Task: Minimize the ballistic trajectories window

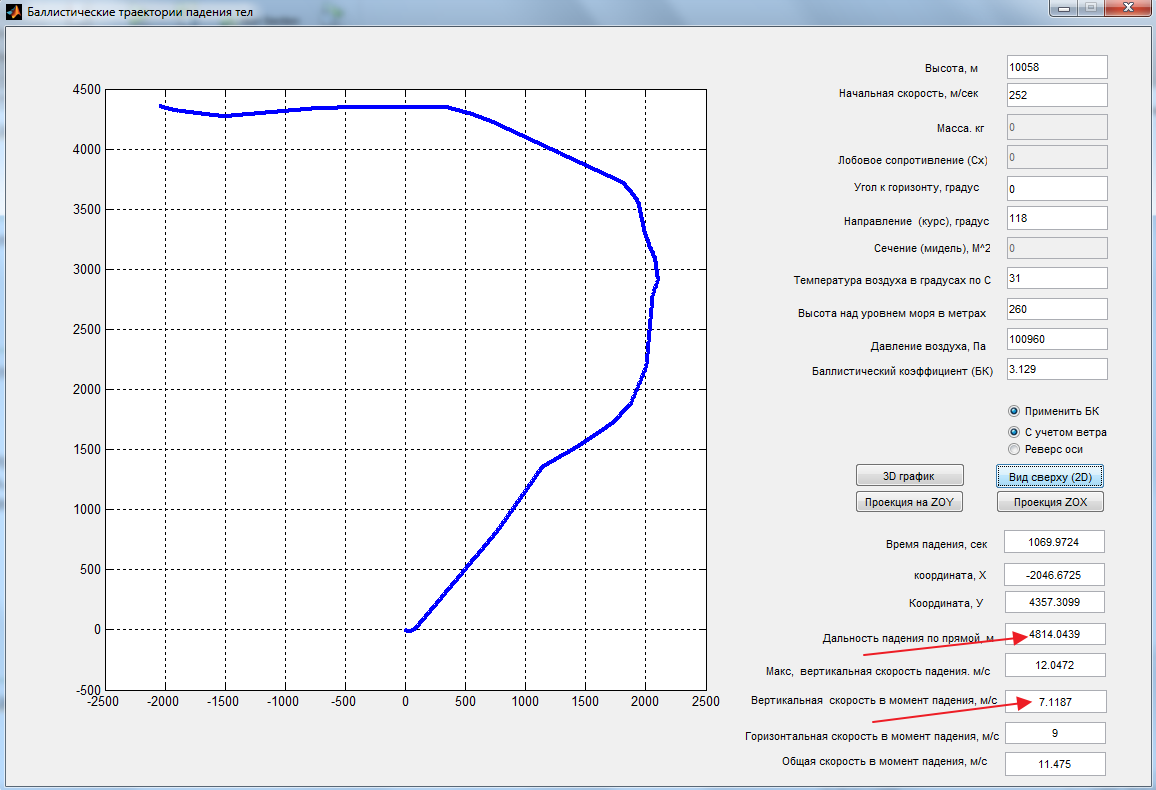Action: (1063, 8)
